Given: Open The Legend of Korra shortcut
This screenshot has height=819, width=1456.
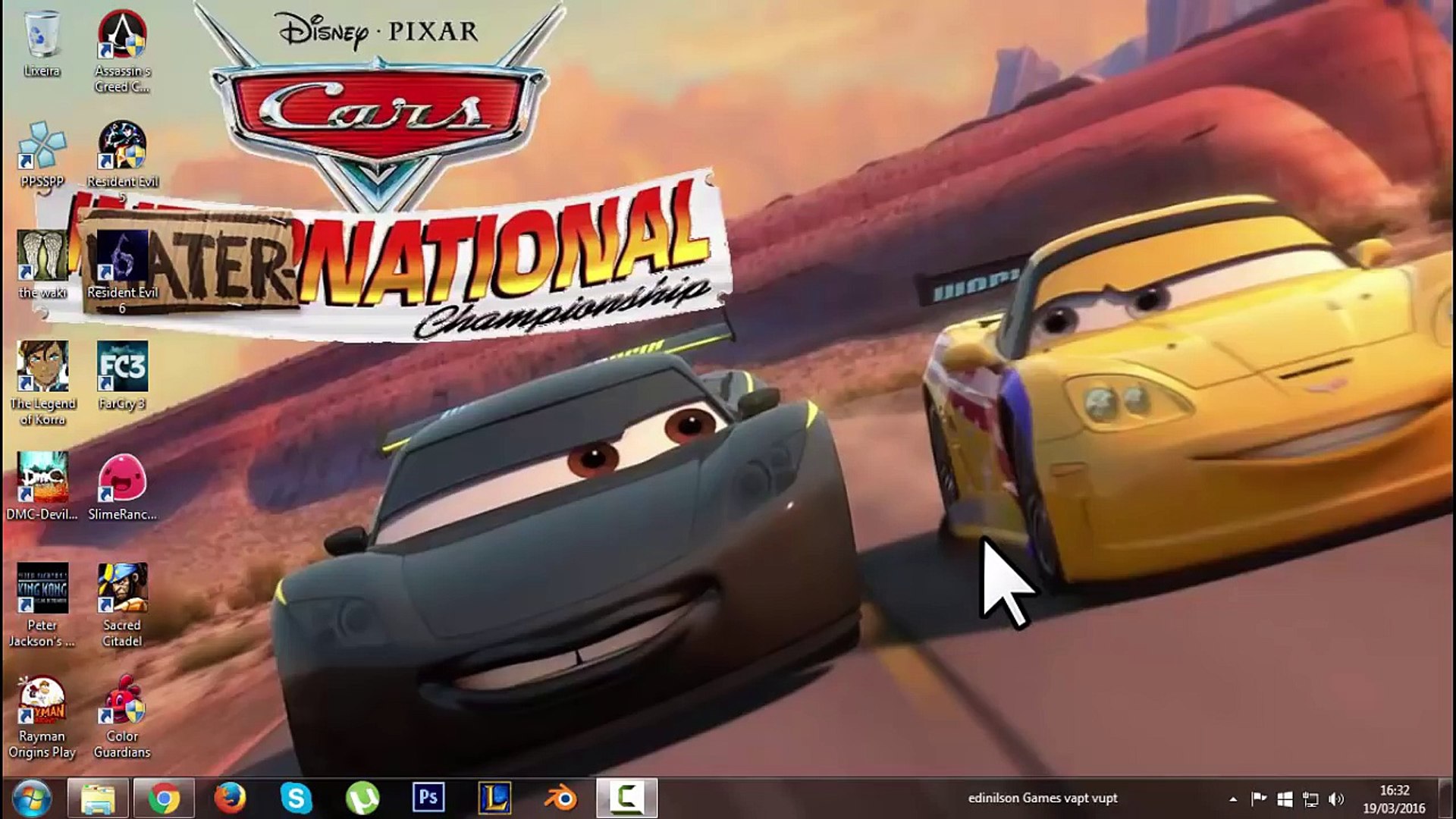Looking at the screenshot, I should (x=42, y=368).
